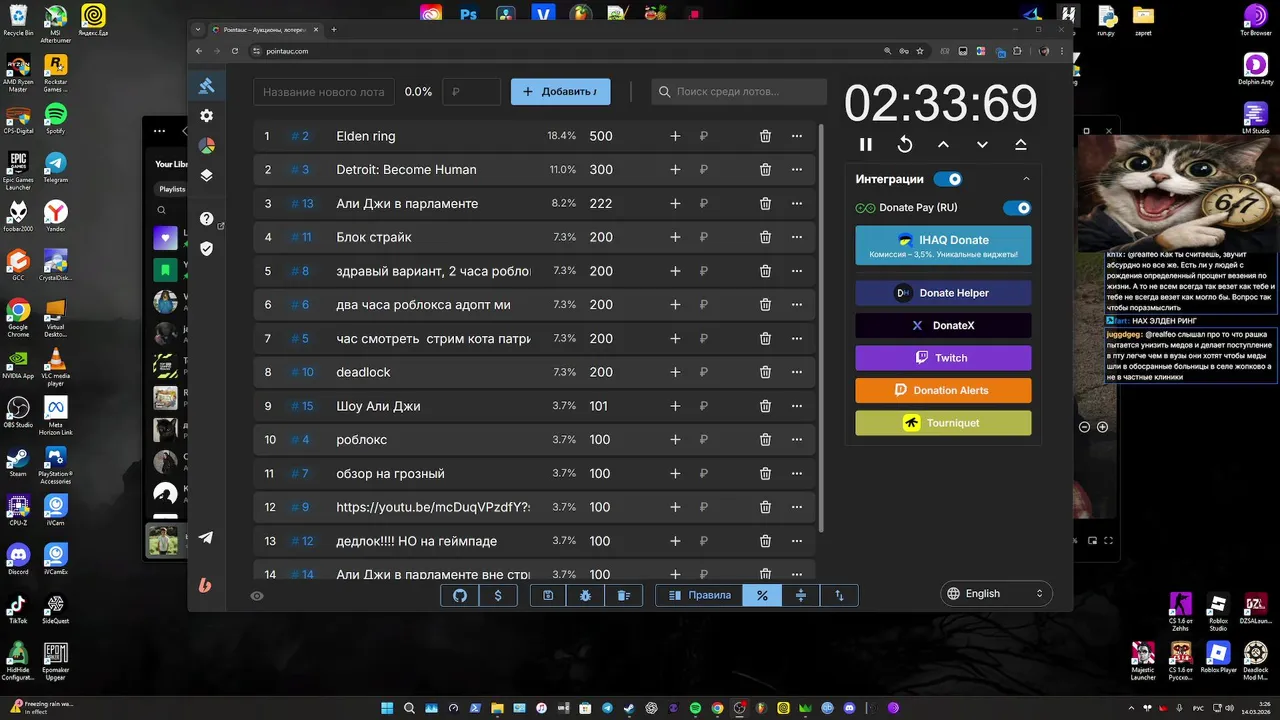Click the browser tab search chevron
1280x720 pixels.
click(198, 29)
